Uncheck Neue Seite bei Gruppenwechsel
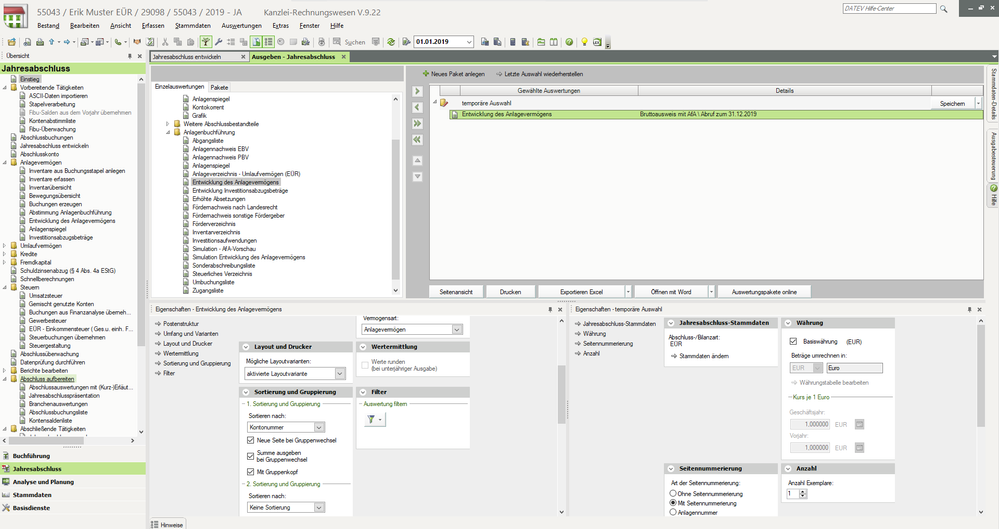This screenshot has width=999, height=529. click(251, 440)
